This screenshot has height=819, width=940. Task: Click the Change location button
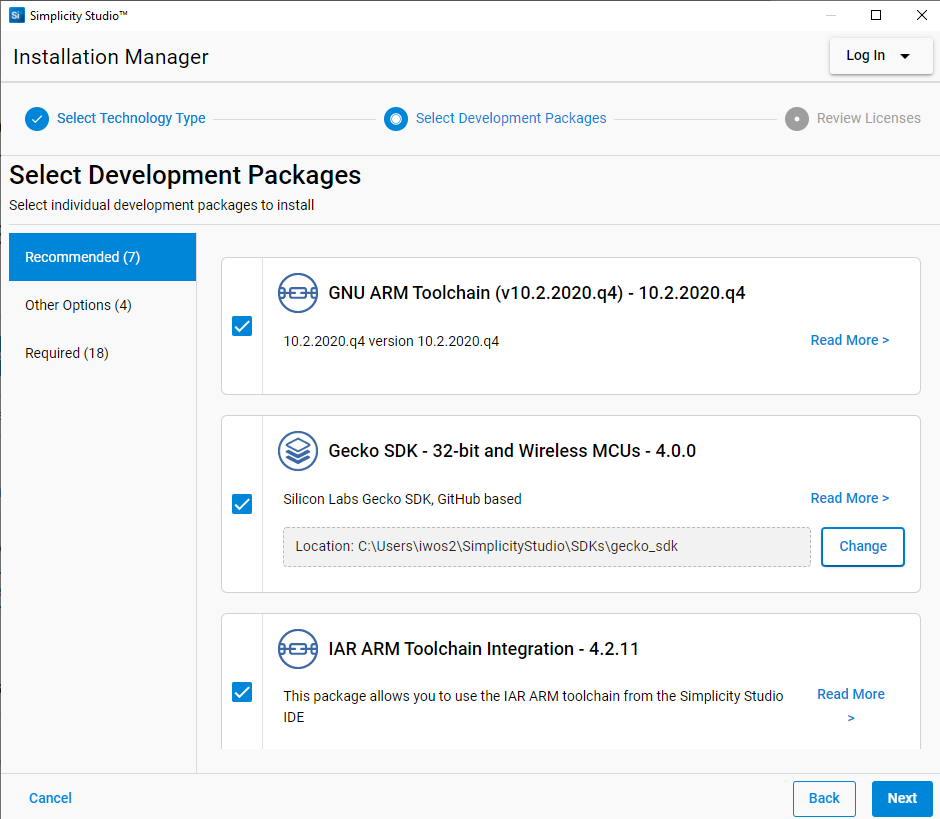click(862, 547)
